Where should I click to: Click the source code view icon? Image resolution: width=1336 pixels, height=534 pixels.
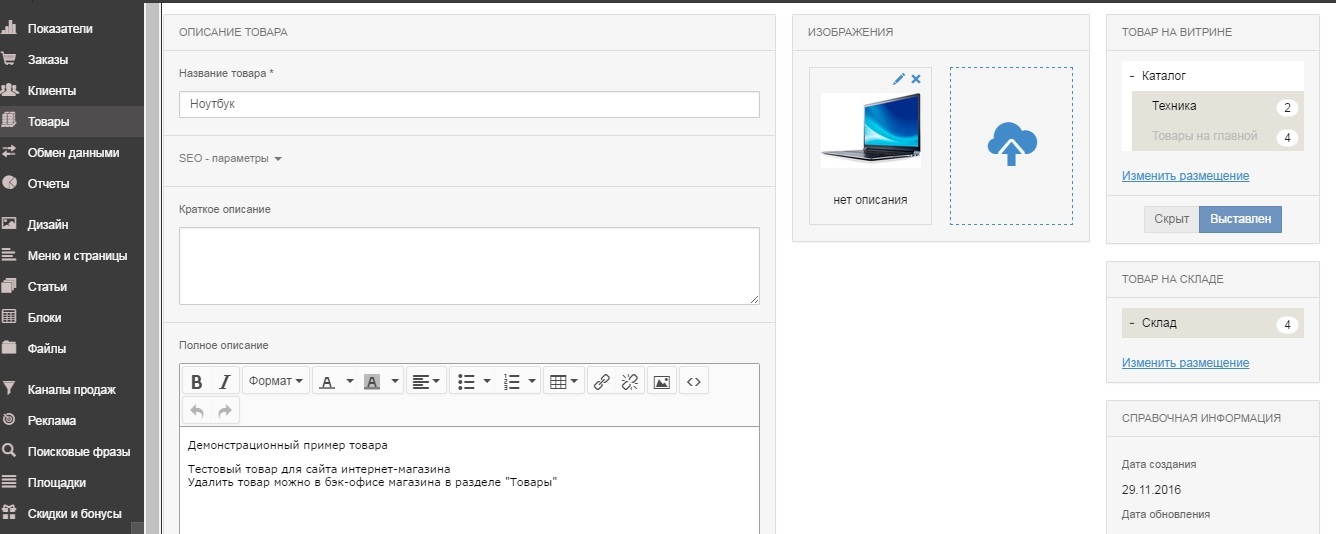(x=694, y=381)
